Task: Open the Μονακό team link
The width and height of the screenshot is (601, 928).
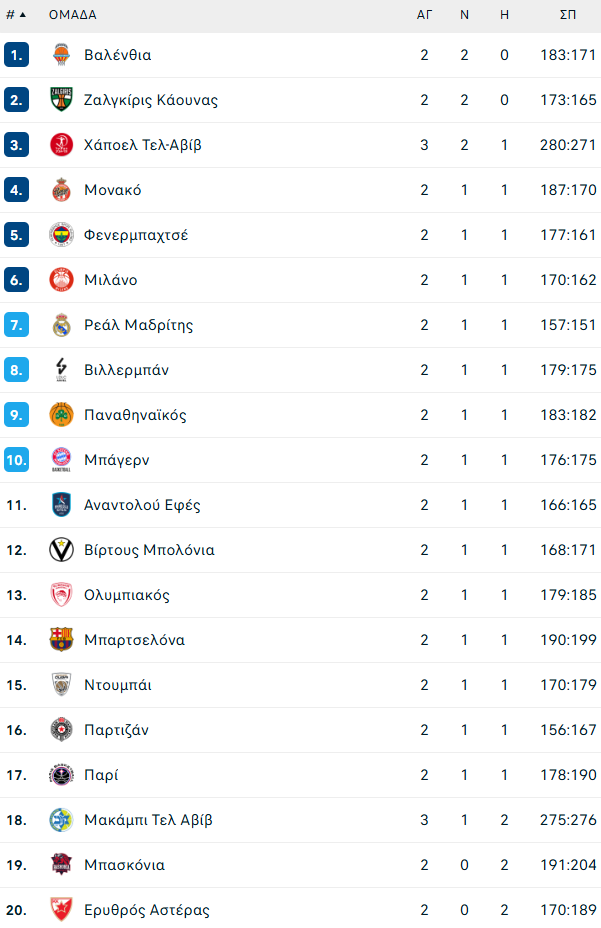Action: click(x=112, y=190)
